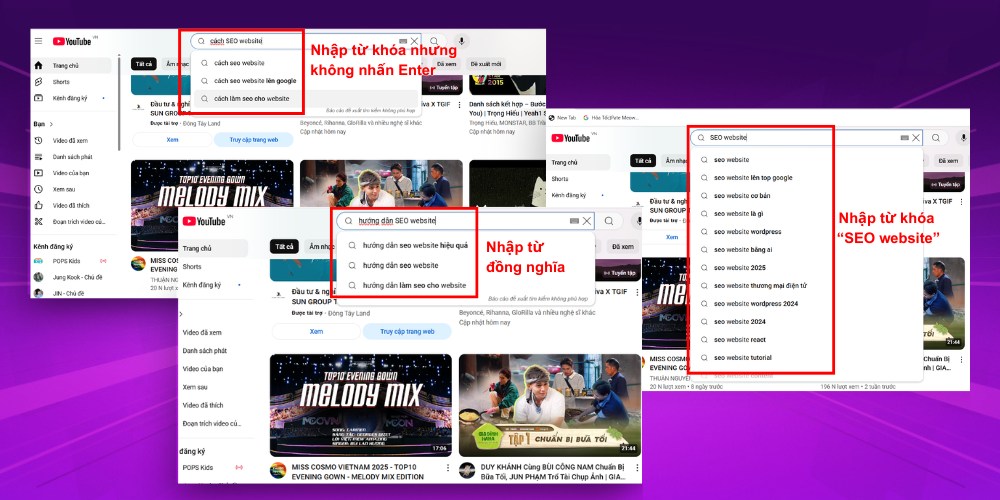Clear the right window 'SEO website' search with X
The image size is (1000, 500).
click(916, 138)
